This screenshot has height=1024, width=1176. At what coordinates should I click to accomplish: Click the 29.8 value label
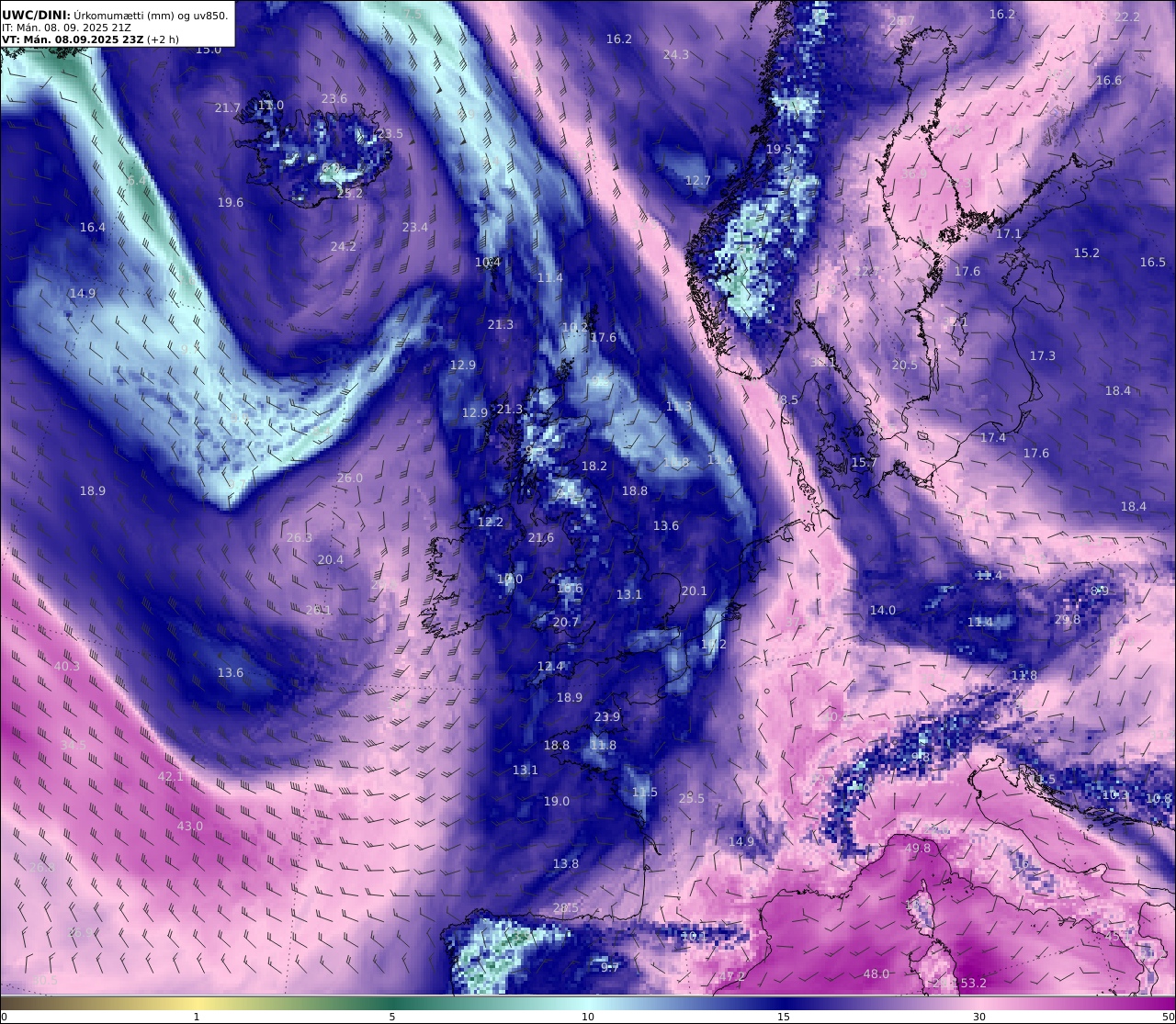(x=1068, y=620)
